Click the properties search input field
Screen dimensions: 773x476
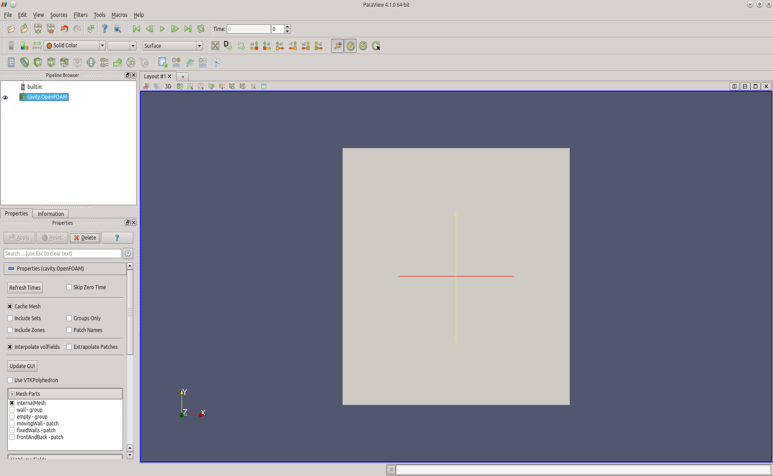[x=63, y=254]
